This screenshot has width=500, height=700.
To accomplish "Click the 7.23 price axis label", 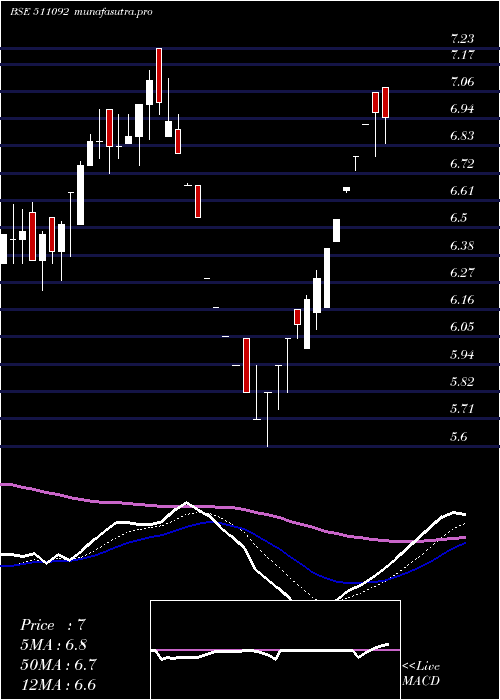I will point(462,38).
